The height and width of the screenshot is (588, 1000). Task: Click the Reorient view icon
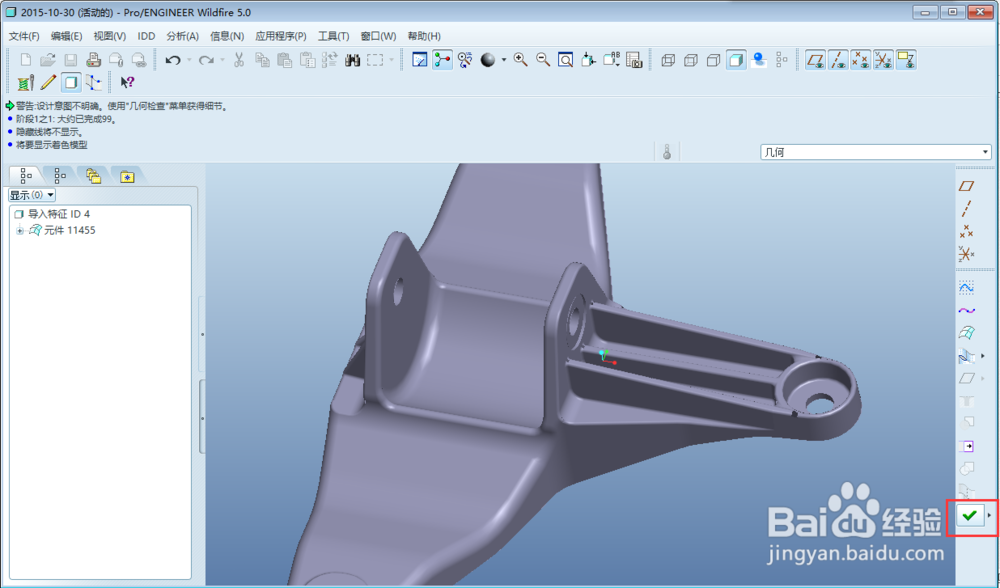tap(588, 60)
